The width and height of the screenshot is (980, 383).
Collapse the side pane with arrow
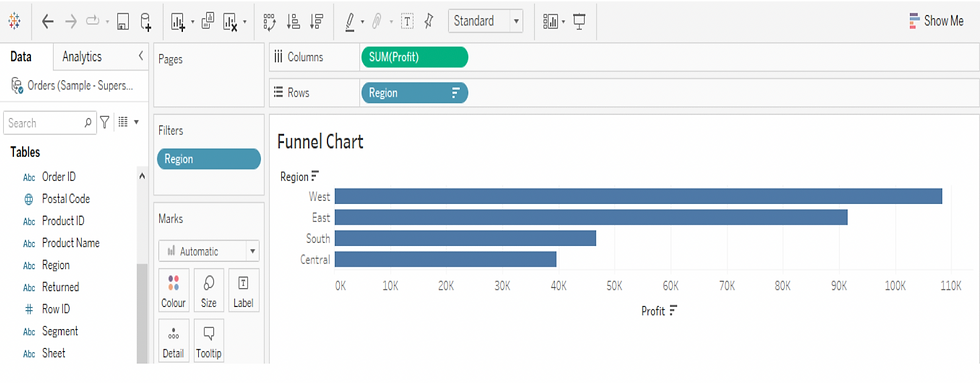pos(141,56)
